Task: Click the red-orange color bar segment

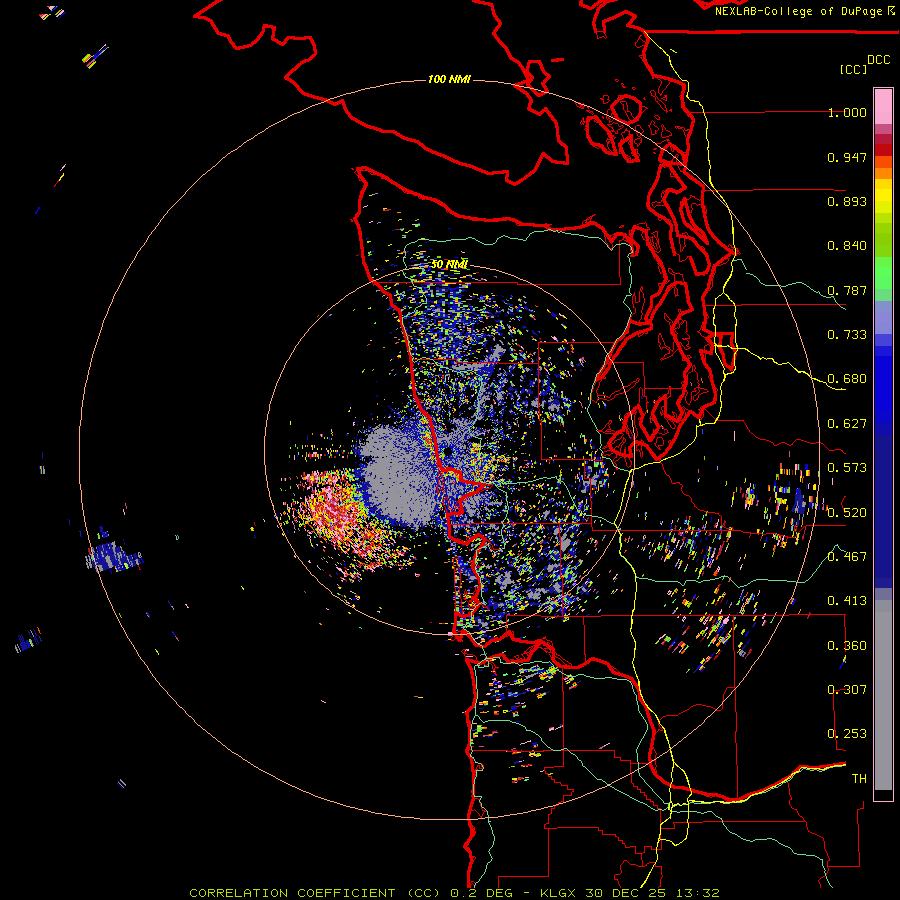Action: pyautogui.click(x=883, y=162)
